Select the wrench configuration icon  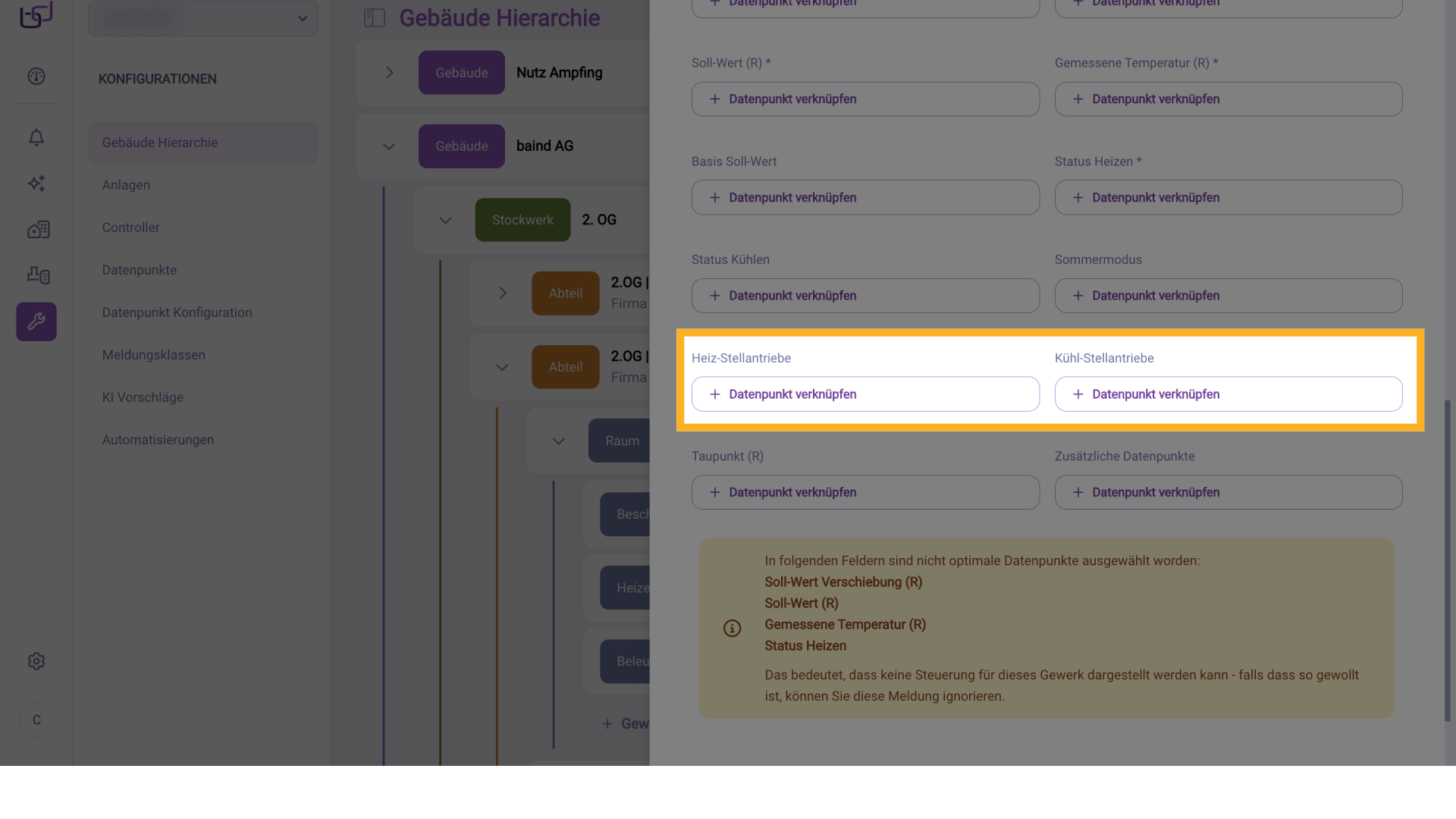click(36, 322)
